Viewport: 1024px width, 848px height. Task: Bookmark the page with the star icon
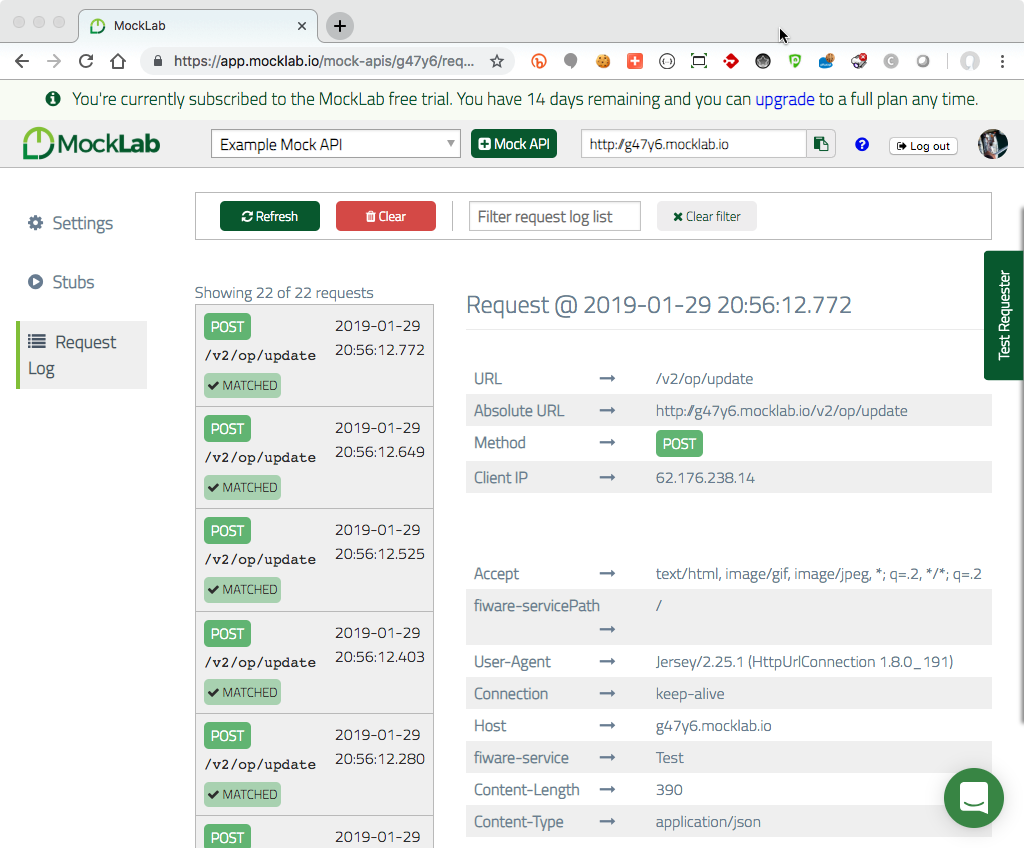click(497, 61)
